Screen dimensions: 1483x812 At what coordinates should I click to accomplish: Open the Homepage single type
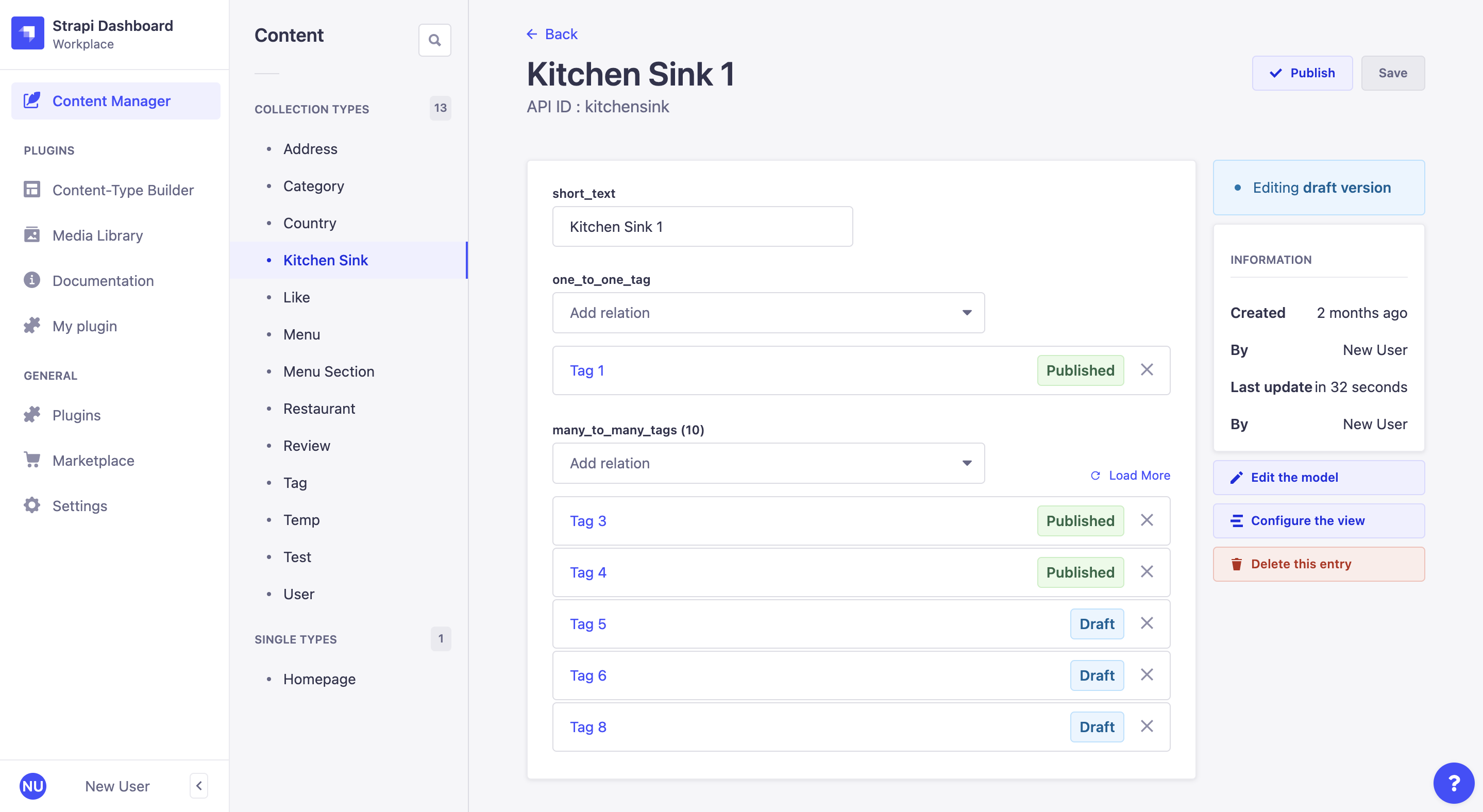[x=319, y=679]
